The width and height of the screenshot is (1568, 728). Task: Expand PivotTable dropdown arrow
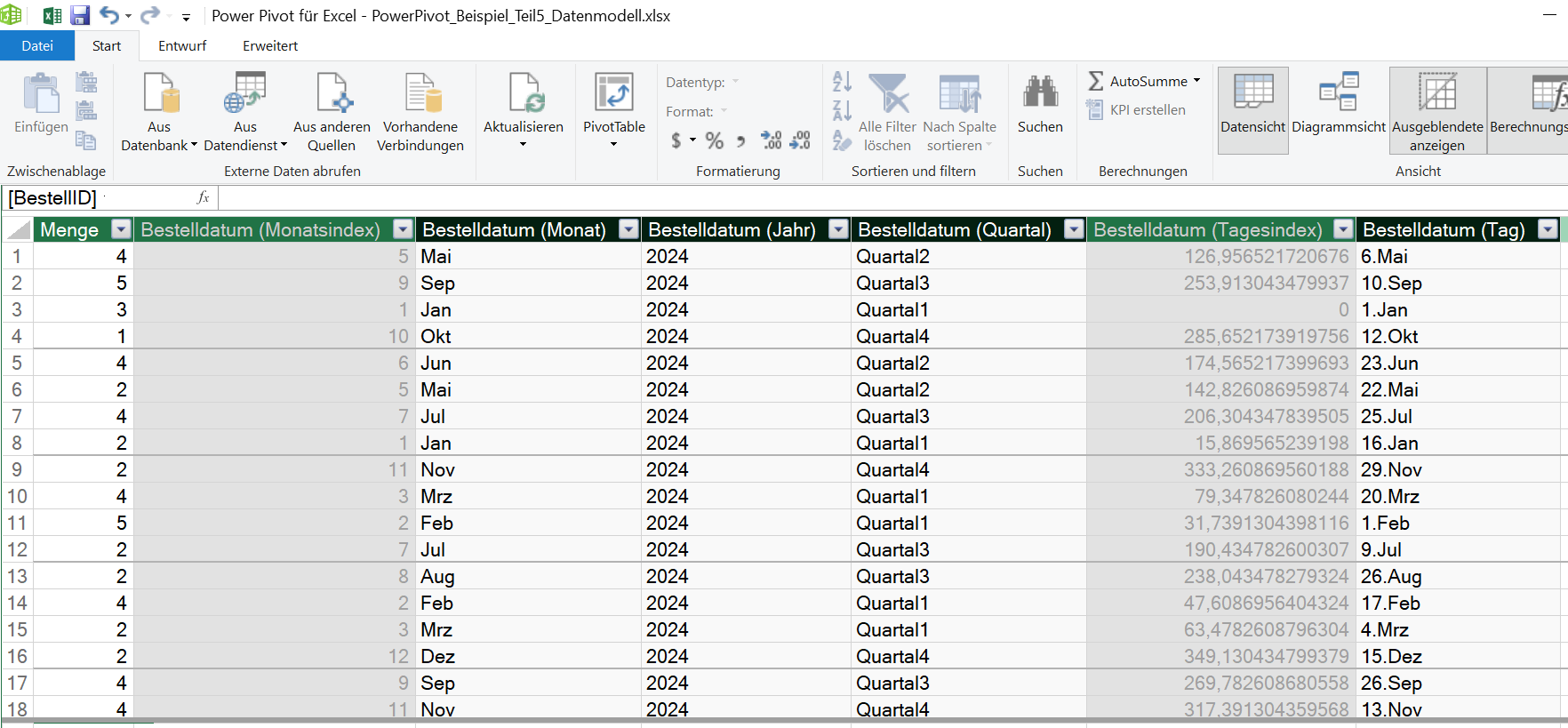613,145
